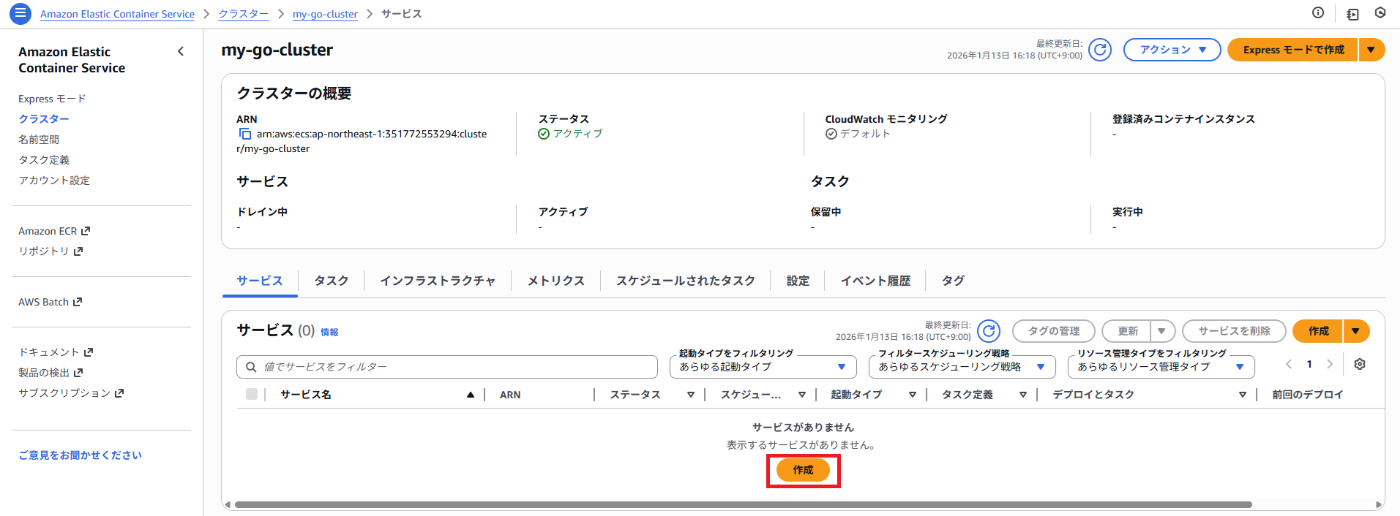Click ご意見をお聞かせください feedback link
Screen dimensions: 1400x516
[x=80, y=455]
